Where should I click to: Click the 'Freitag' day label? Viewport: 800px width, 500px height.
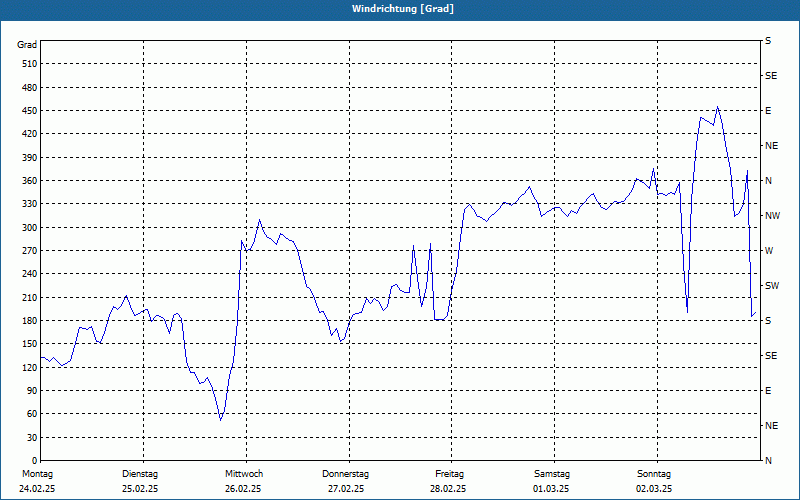[449, 474]
